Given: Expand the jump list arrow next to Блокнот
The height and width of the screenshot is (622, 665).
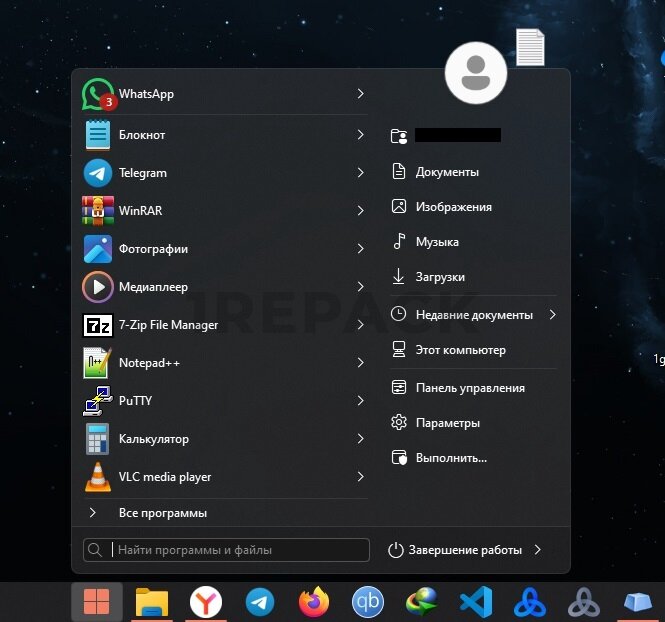Looking at the screenshot, I should click(x=360, y=134).
